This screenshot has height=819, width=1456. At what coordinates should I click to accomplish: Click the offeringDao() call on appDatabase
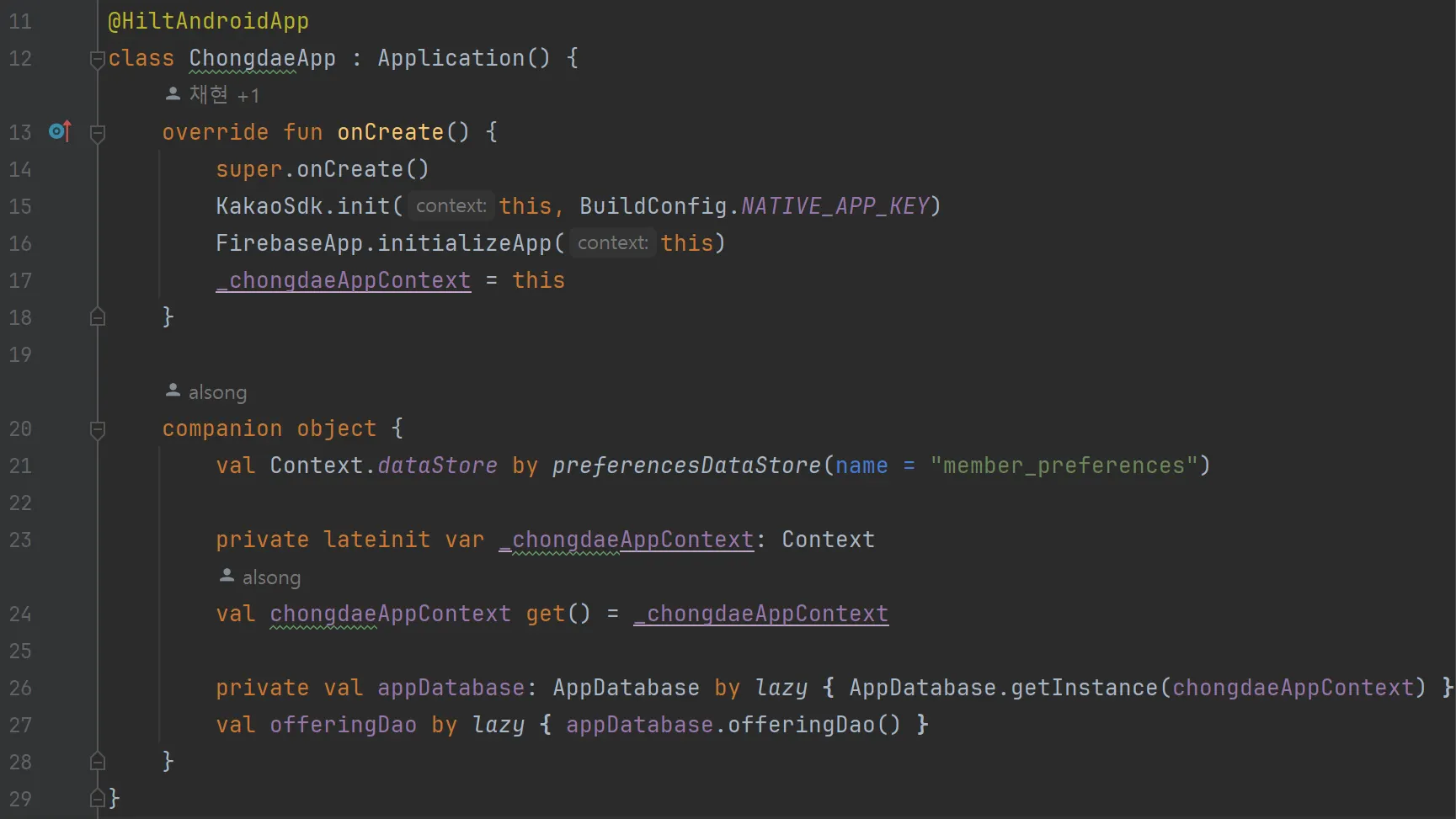[x=815, y=725]
